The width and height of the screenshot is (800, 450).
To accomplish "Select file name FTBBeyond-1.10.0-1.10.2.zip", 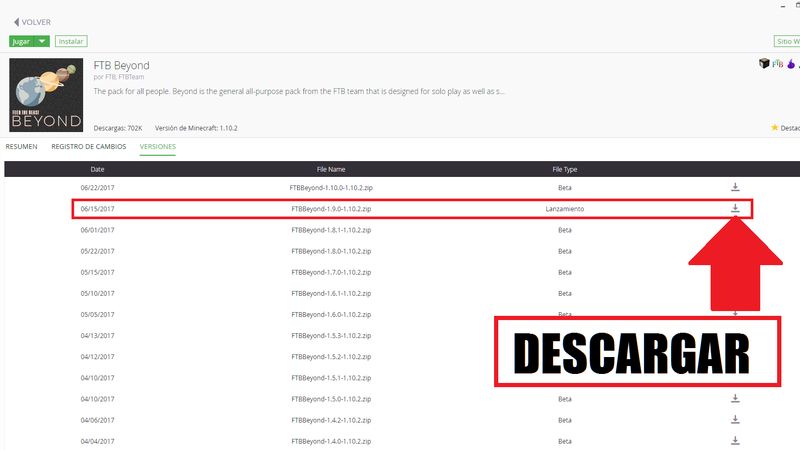I will pyautogui.click(x=331, y=188).
